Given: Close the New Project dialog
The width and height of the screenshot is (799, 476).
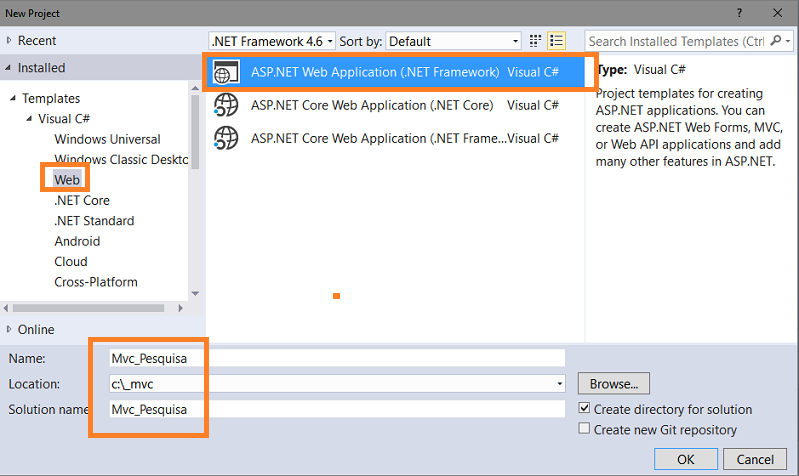Looking at the screenshot, I should coord(778,13).
